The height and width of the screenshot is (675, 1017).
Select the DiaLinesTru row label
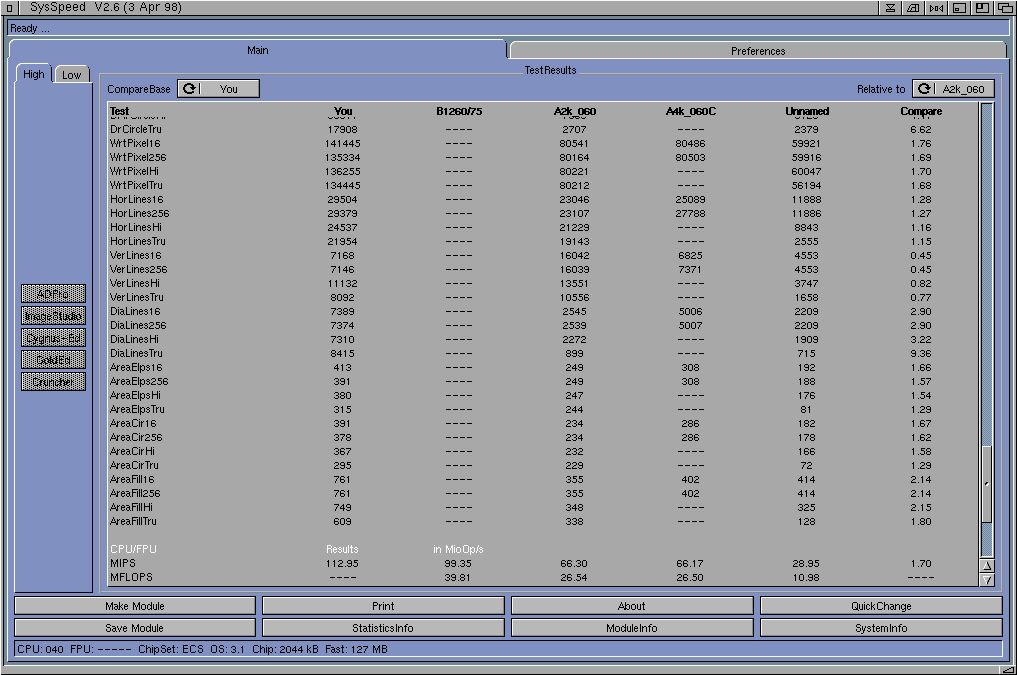pos(136,353)
